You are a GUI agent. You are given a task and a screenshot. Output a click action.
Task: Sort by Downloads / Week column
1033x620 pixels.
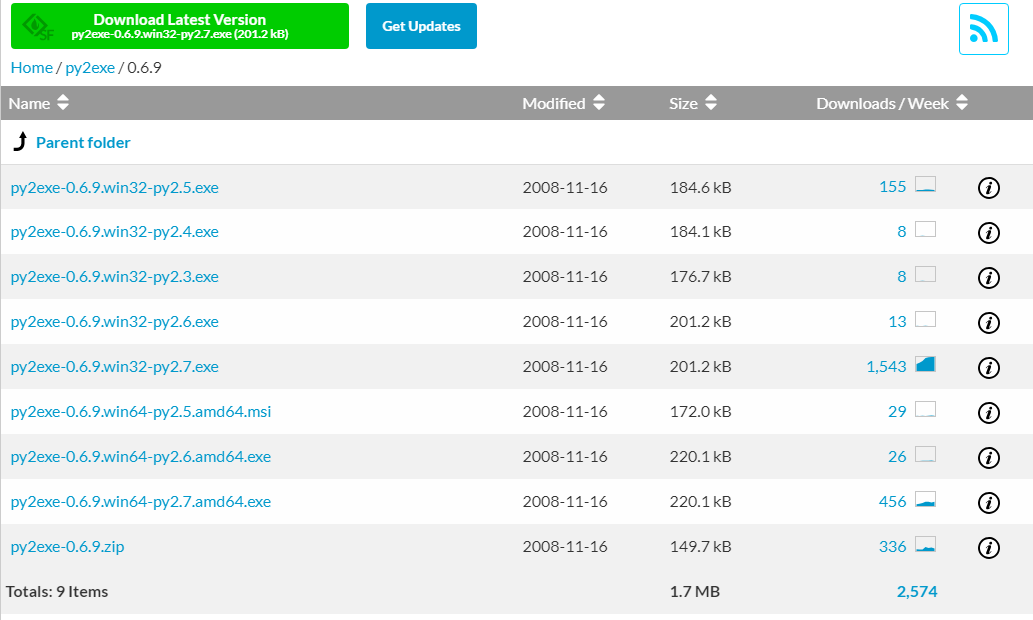point(892,103)
